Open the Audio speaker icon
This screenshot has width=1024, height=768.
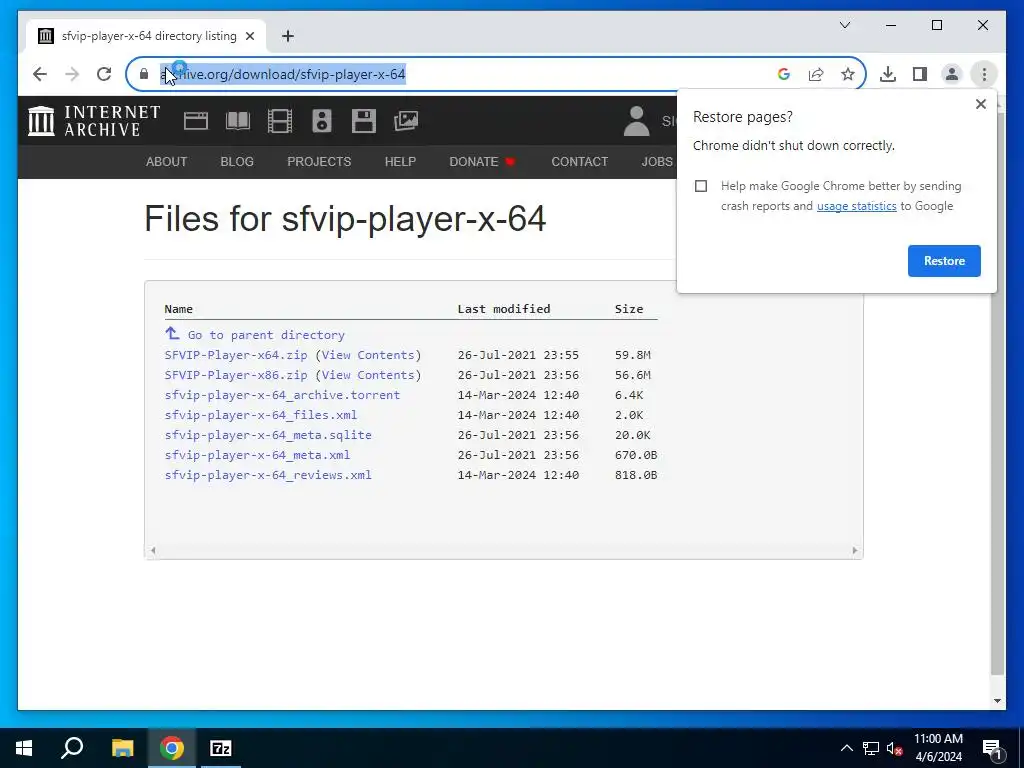point(322,121)
